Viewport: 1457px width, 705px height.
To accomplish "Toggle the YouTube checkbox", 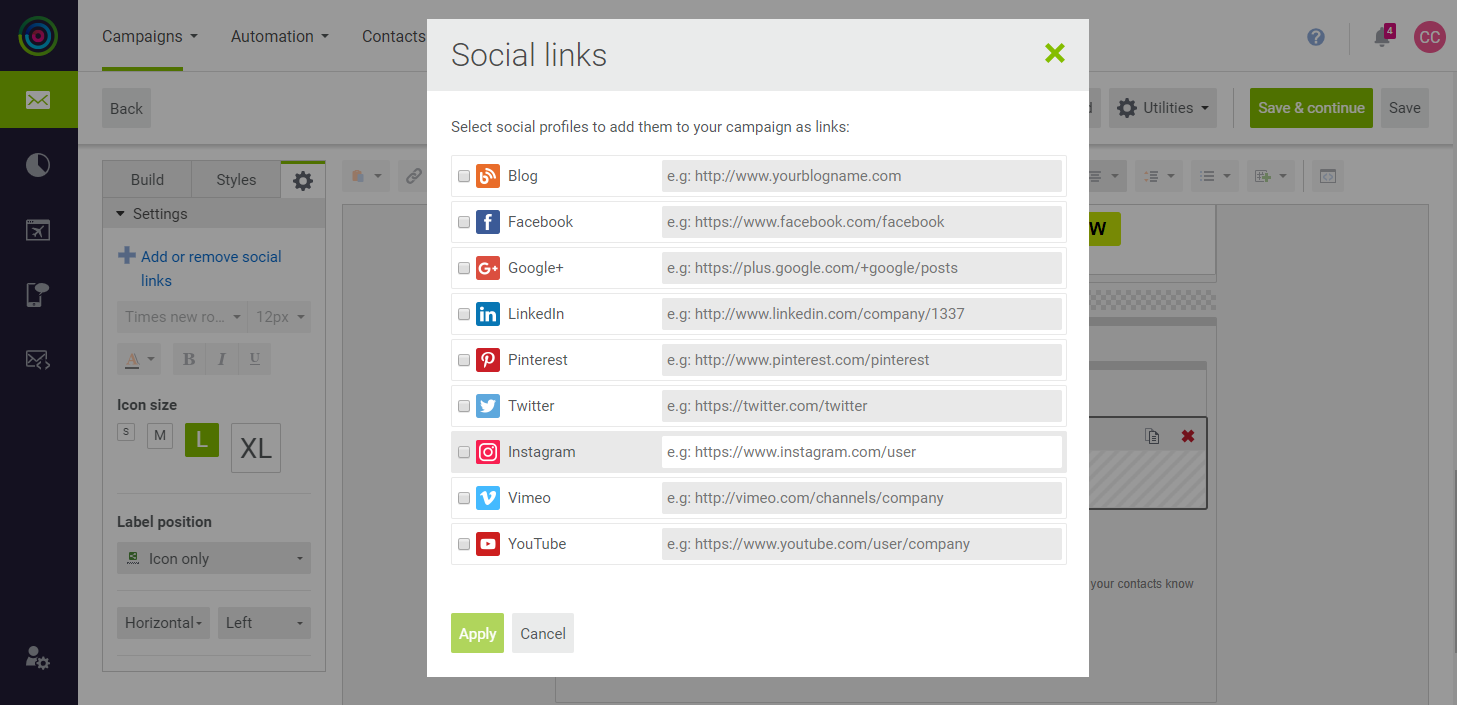I will point(464,544).
